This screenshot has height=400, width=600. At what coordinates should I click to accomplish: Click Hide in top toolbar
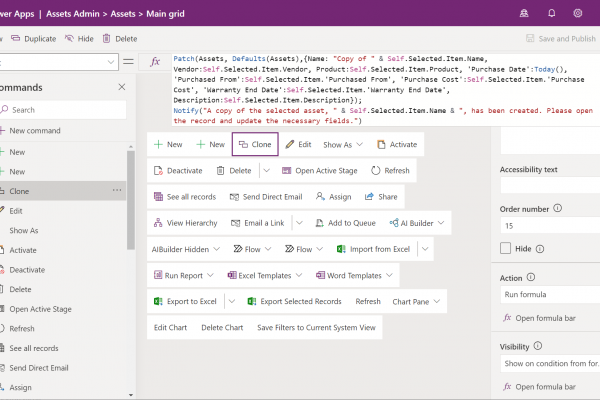[x=79, y=39]
